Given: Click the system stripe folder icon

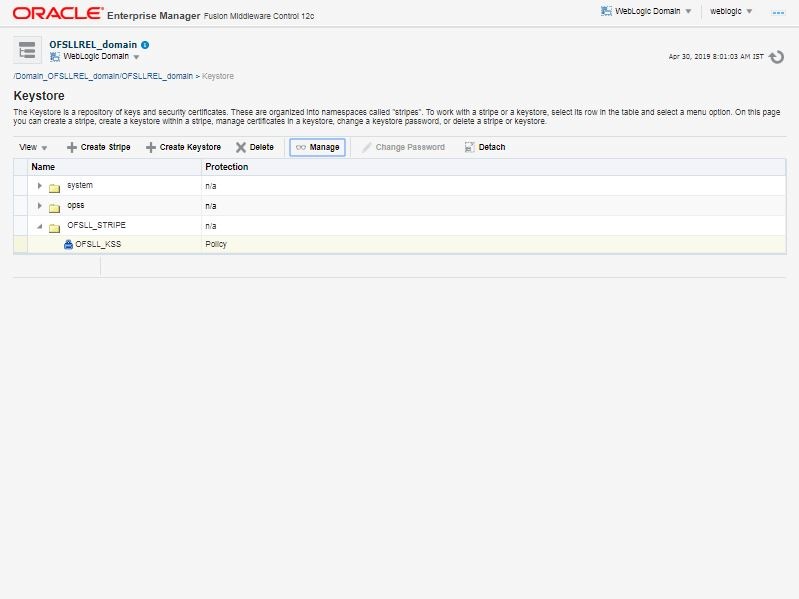Looking at the screenshot, I should [55, 188].
